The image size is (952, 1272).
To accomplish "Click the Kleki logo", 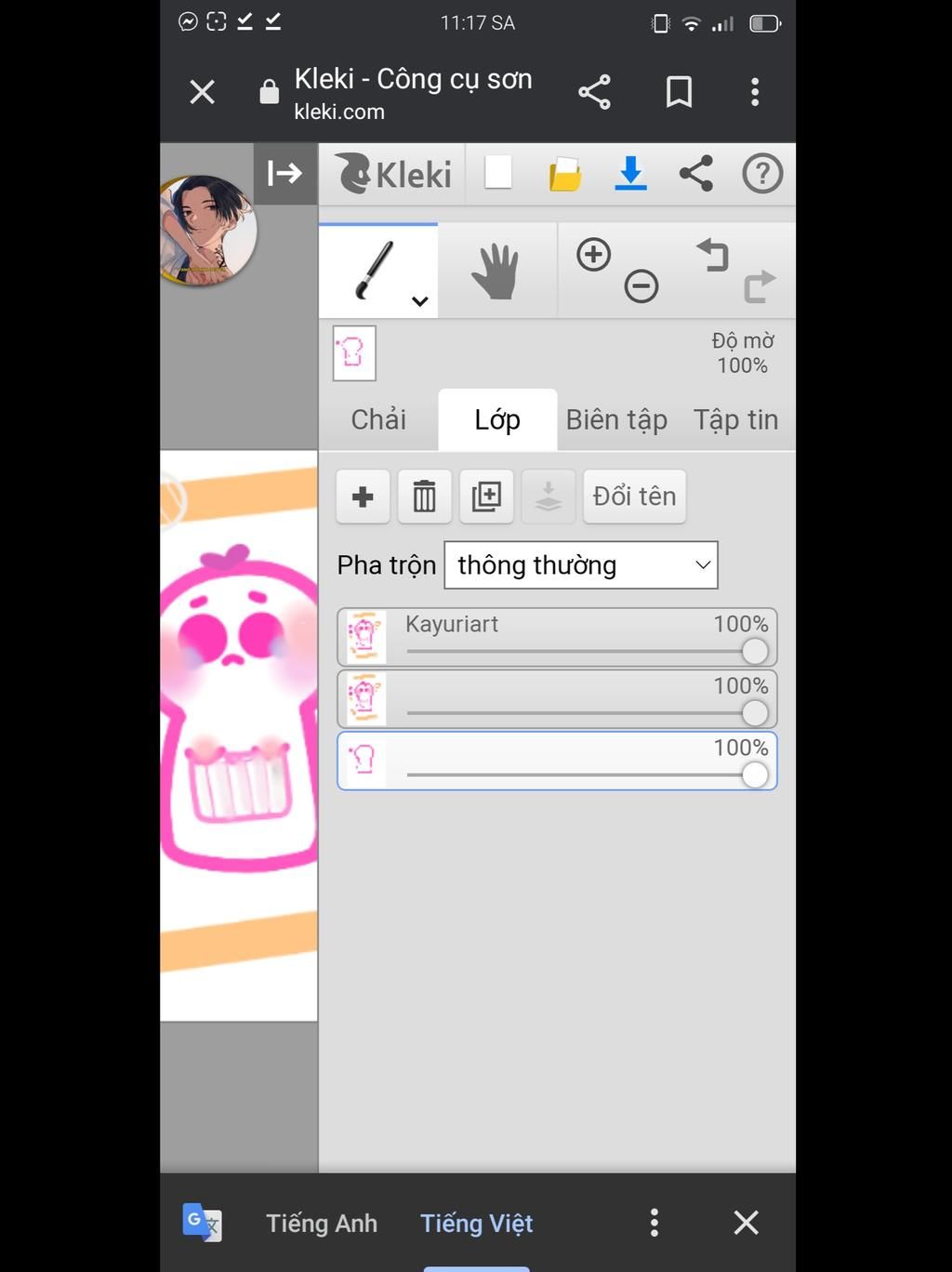I will click(x=394, y=174).
